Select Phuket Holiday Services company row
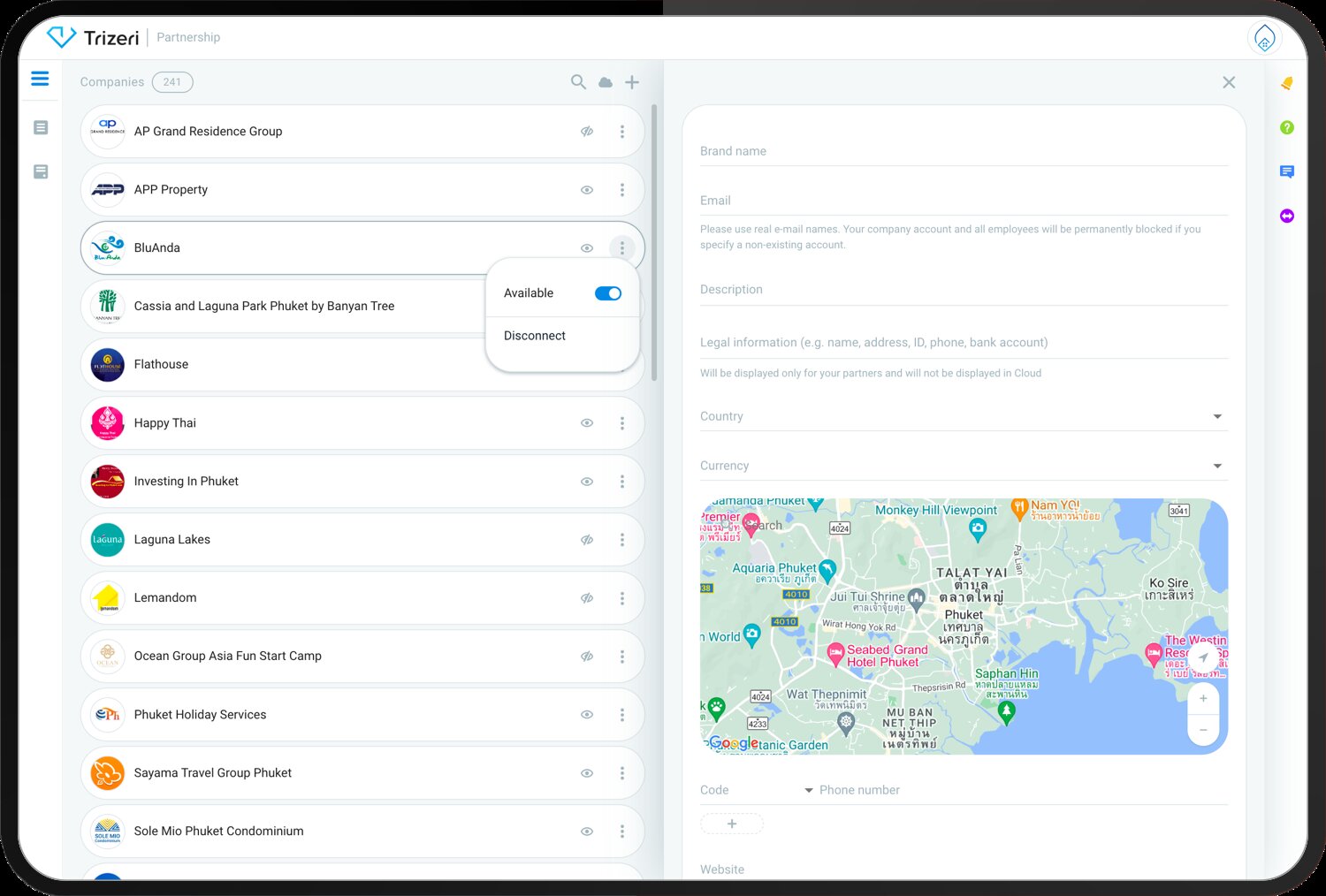The height and width of the screenshot is (896, 1326). click(x=336, y=715)
